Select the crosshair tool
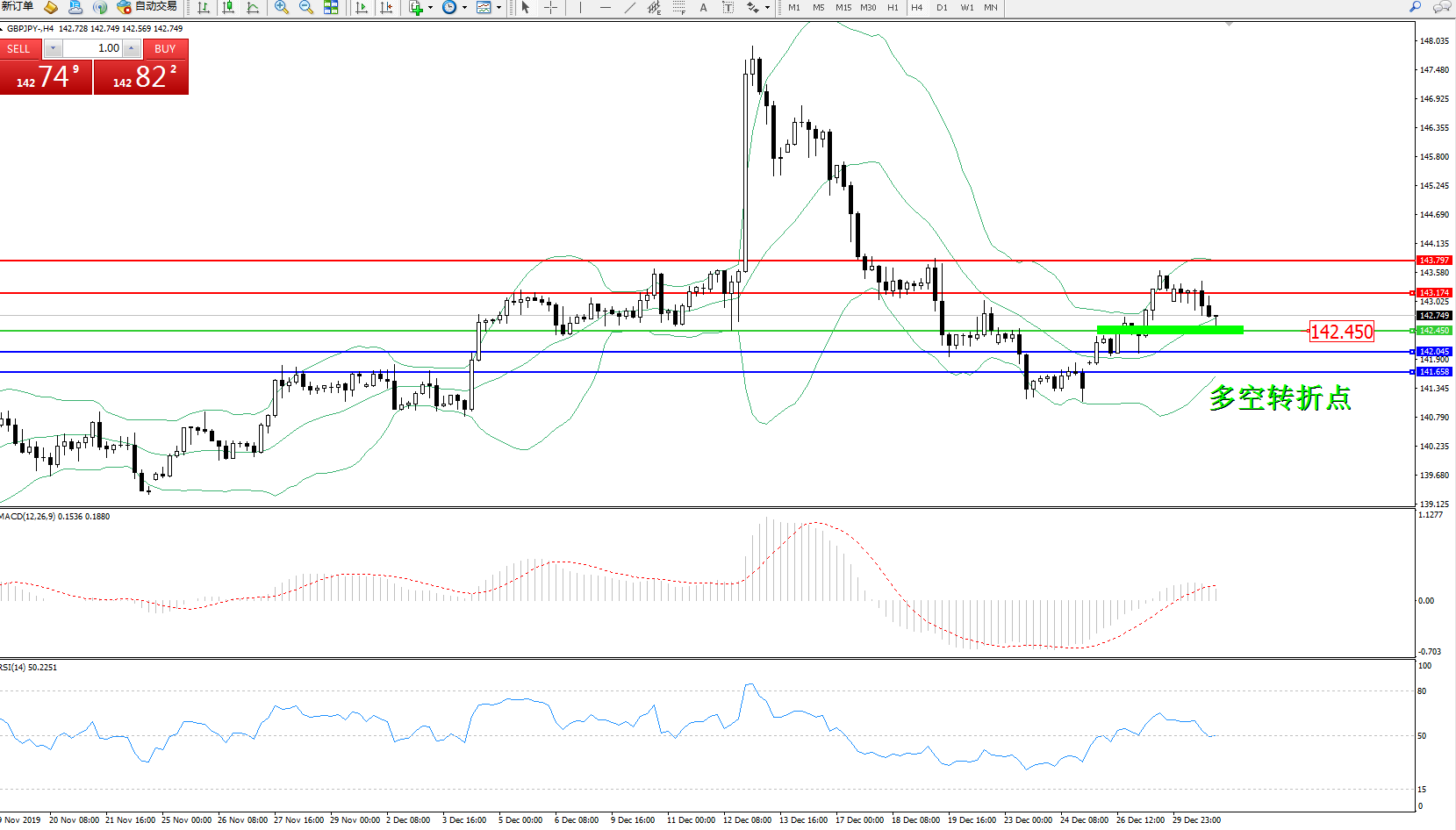The height and width of the screenshot is (830, 1456). [x=550, y=8]
